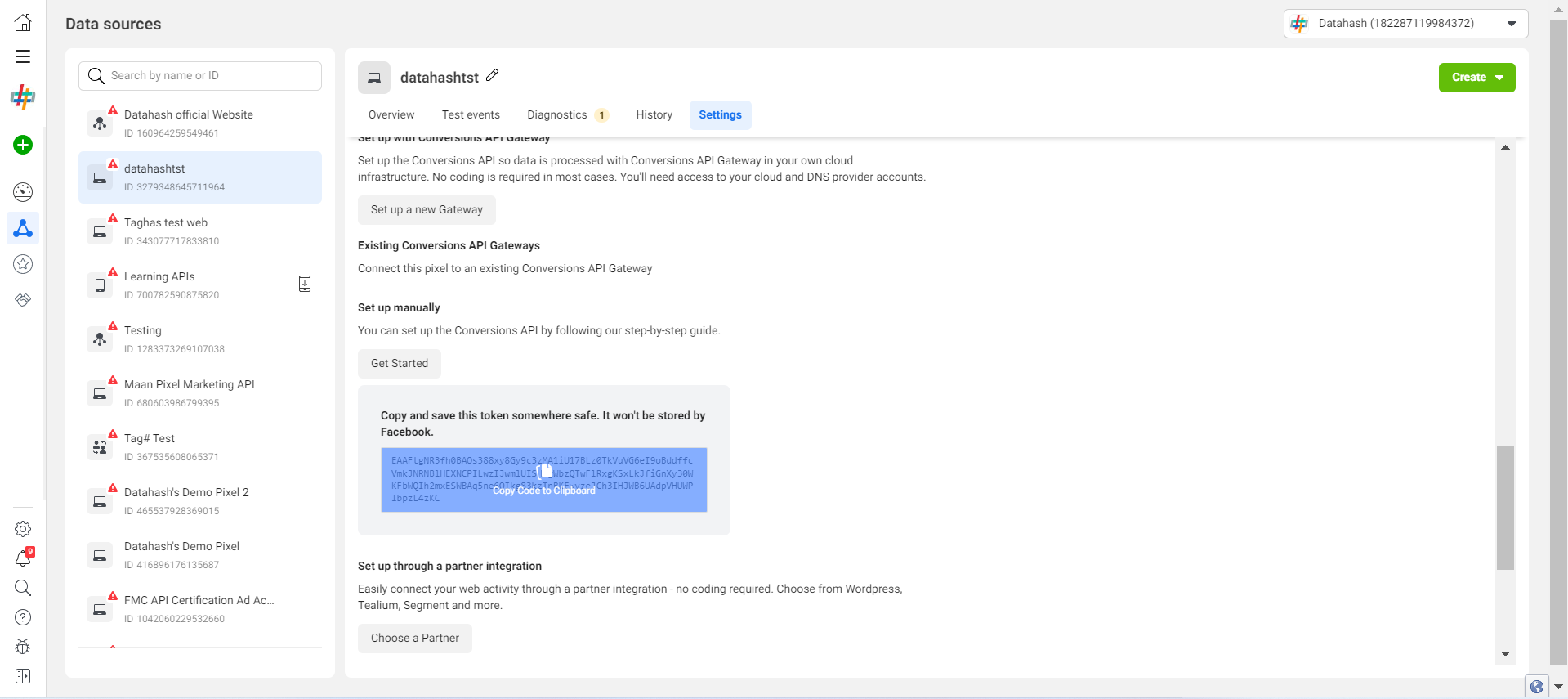Click the settings panel scroll up arrow
The height and width of the screenshot is (699, 1568).
tap(1505, 147)
